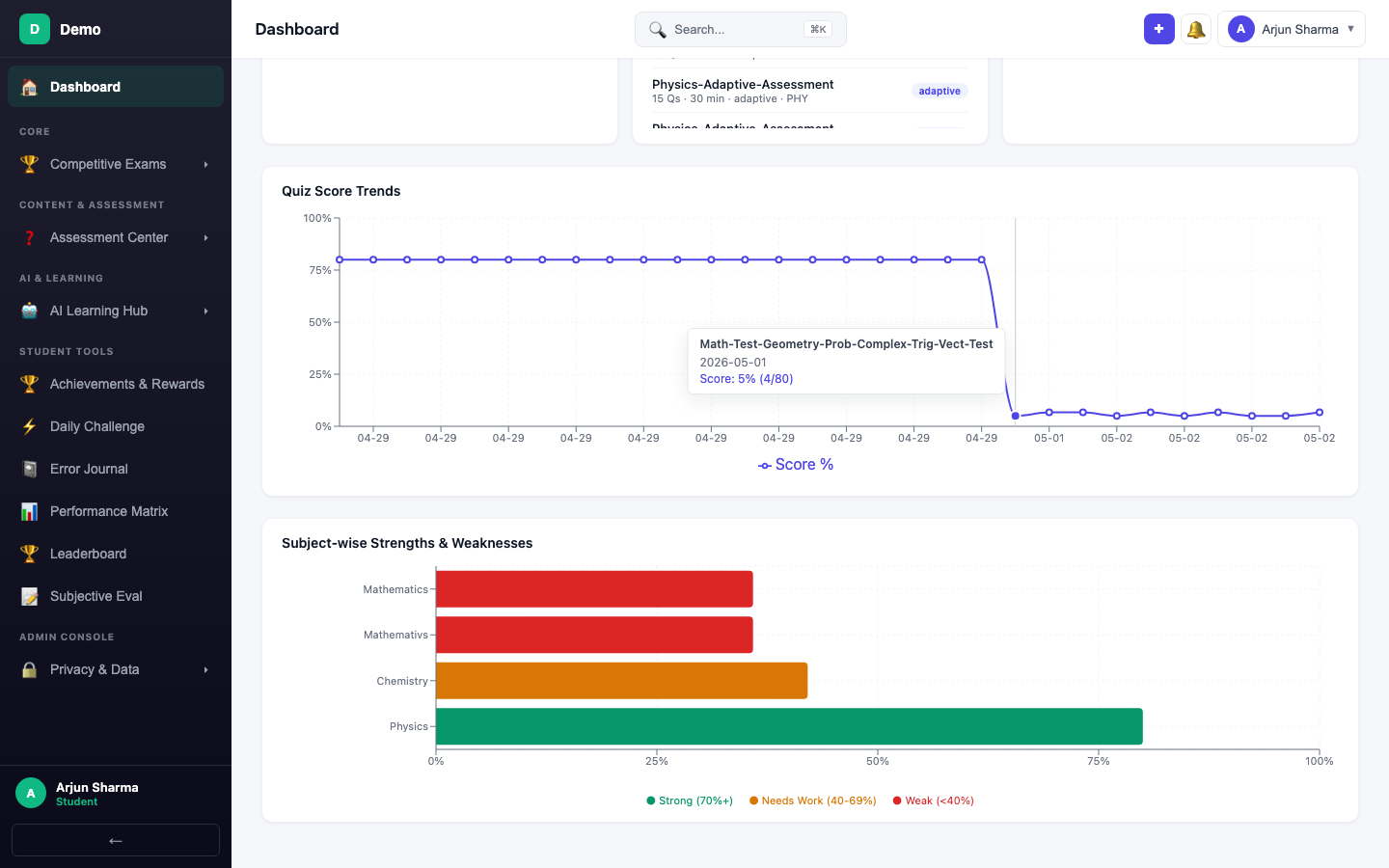Image resolution: width=1389 pixels, height=868 pixels.
Task: Click the ⌘K shortcut badge in search
Action: tap(818, 29)
